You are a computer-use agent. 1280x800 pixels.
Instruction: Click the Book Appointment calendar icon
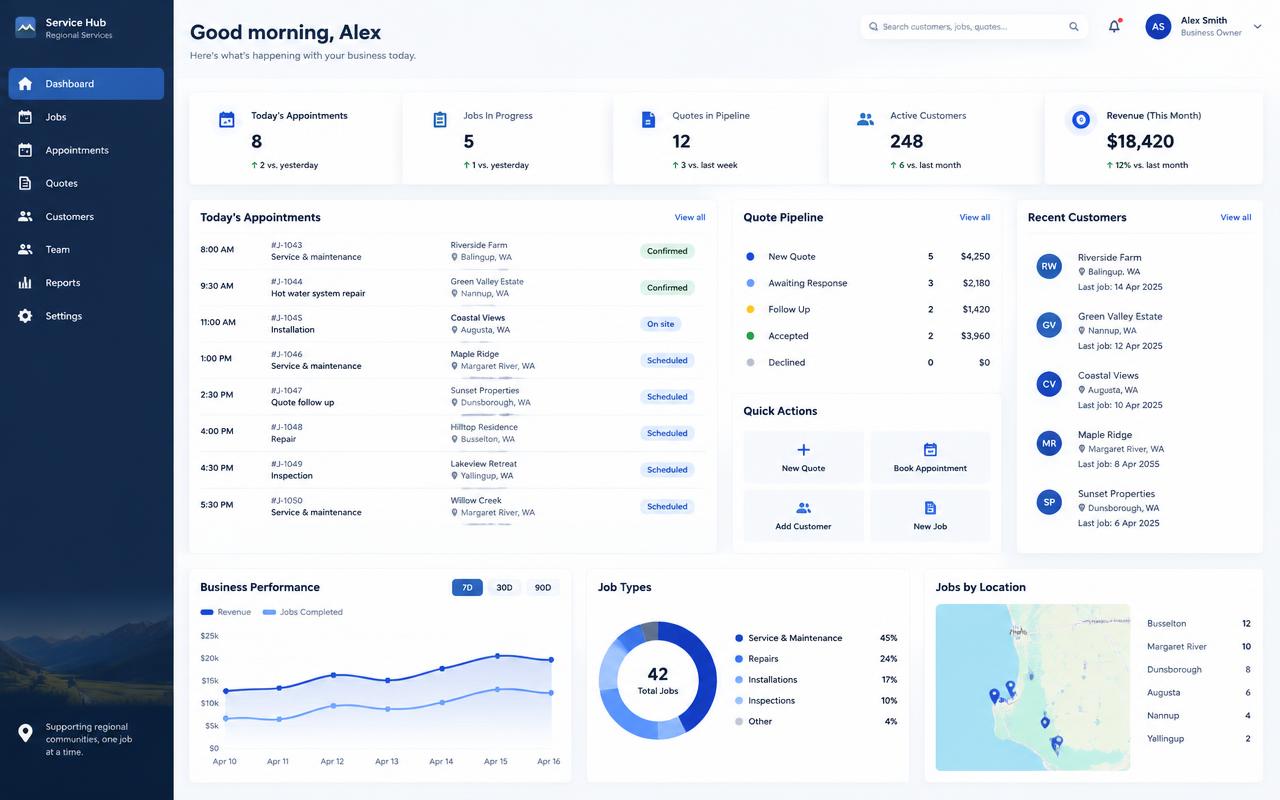click(930, 450)
